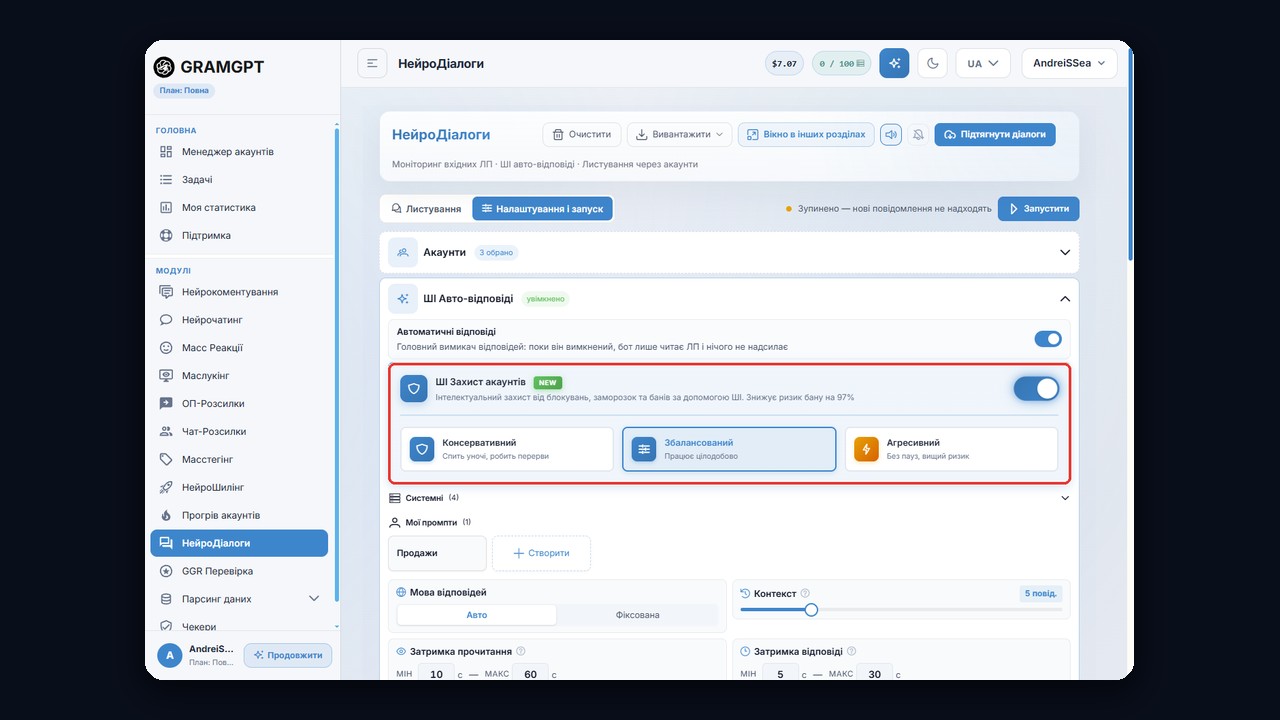Choose Фіксована response language option
Image resolution: width=1280 pixels, height=720 pixels.
tap(638, 615)
